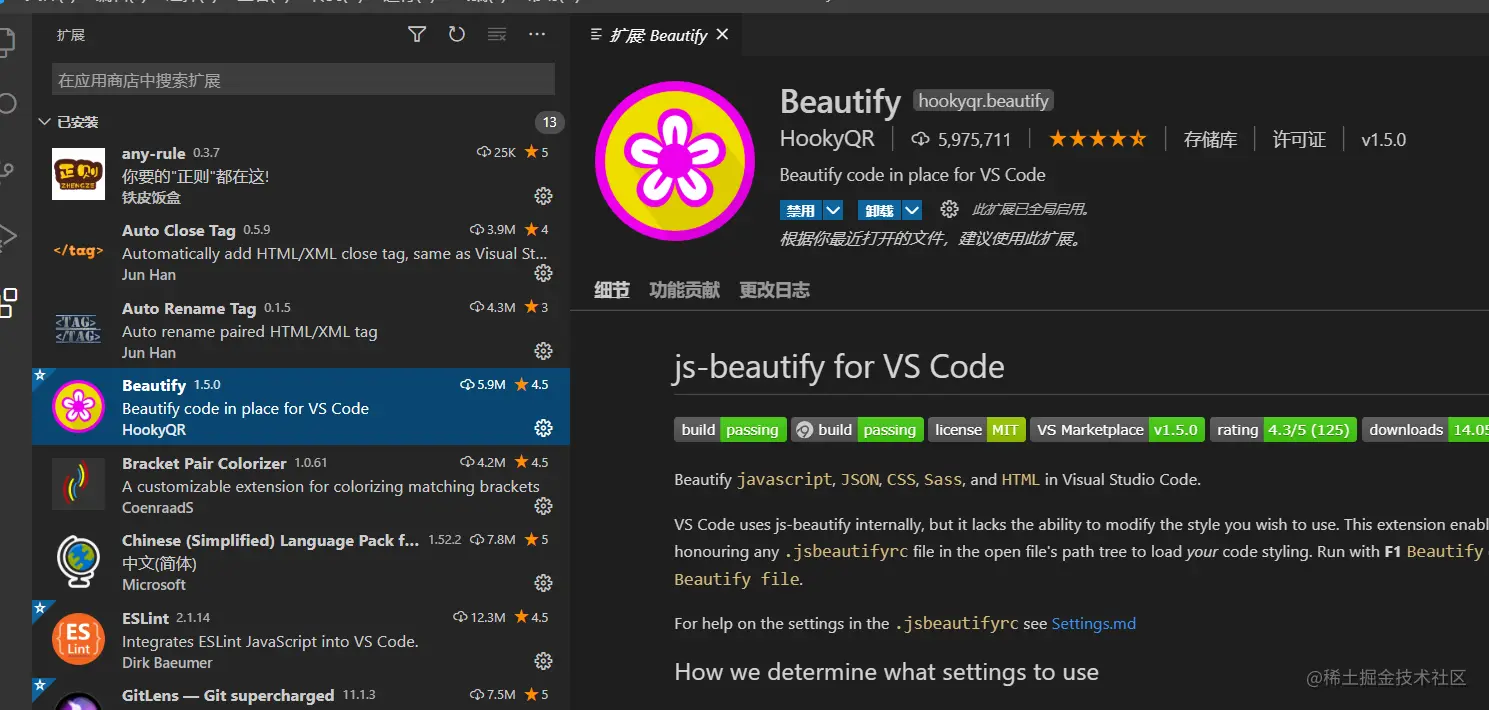Click the first build passing badge
1489x710 pixels.
pos(730,430)
